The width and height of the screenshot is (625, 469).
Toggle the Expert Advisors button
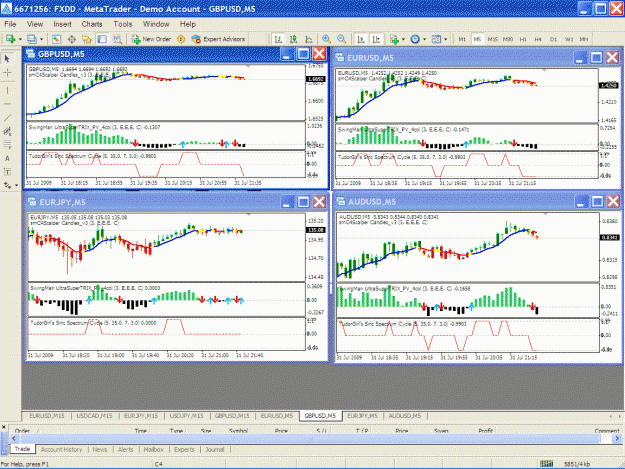click(x=218, y=39)
